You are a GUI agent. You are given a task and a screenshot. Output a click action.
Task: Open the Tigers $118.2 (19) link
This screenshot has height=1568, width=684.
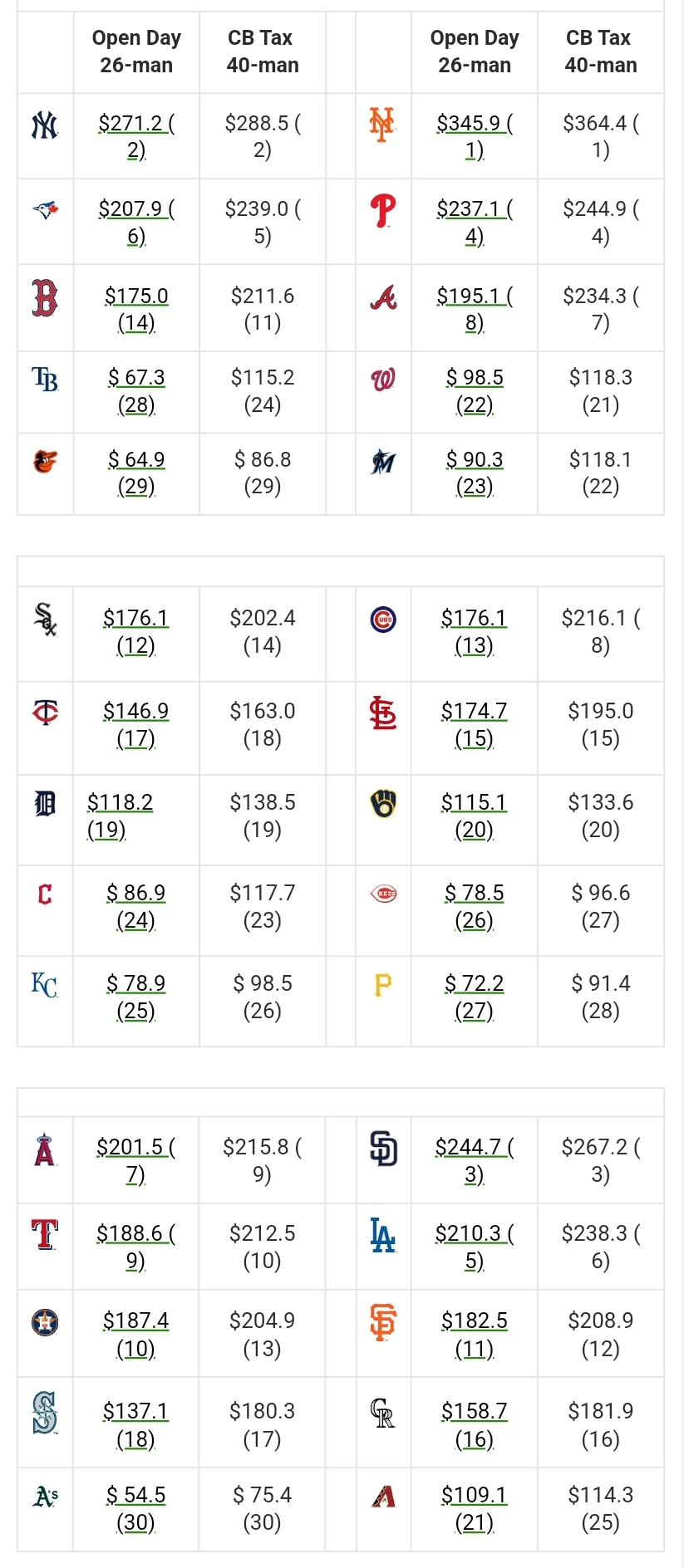[120, 816]
